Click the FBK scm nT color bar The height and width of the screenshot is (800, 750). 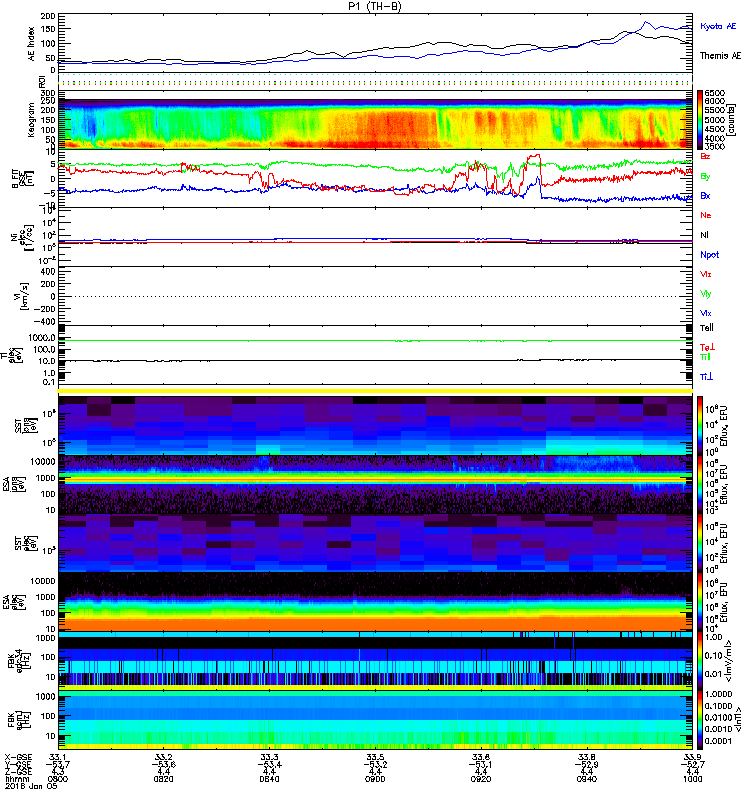(699, 719)
